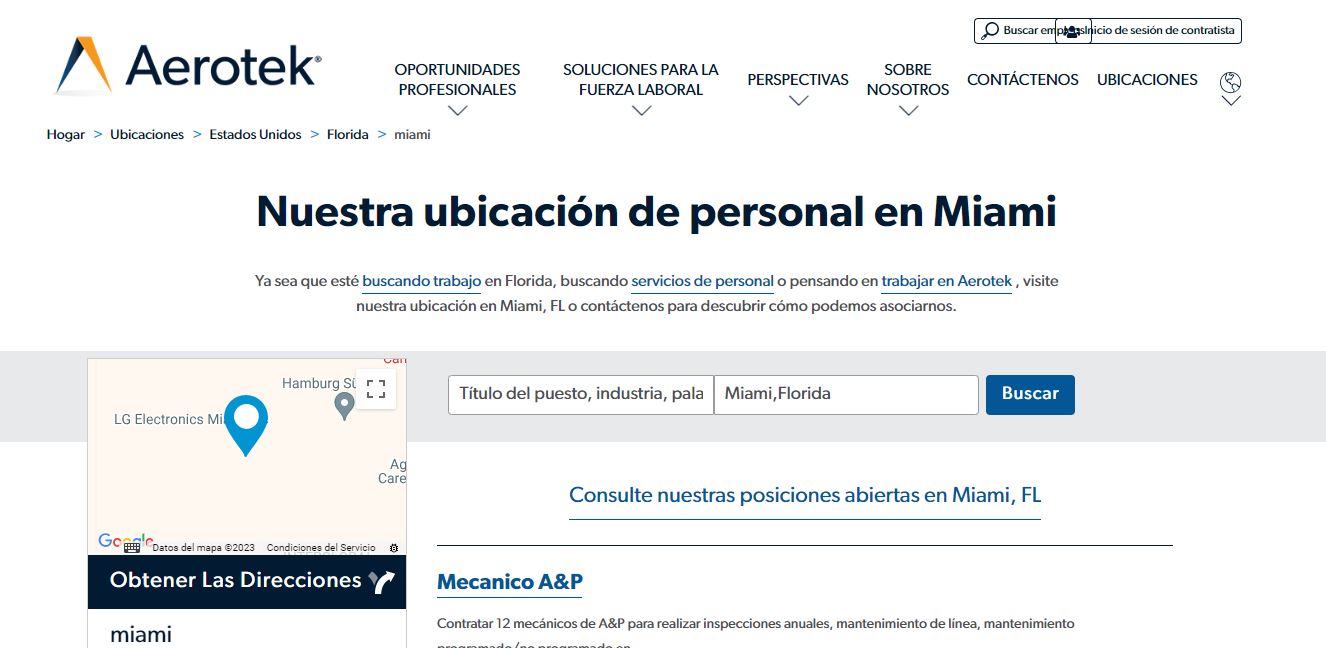The height and width of the screenshot is (648, 1326).
Task: Expand the Perspectivas chevron
Action: tap(798, 101)
